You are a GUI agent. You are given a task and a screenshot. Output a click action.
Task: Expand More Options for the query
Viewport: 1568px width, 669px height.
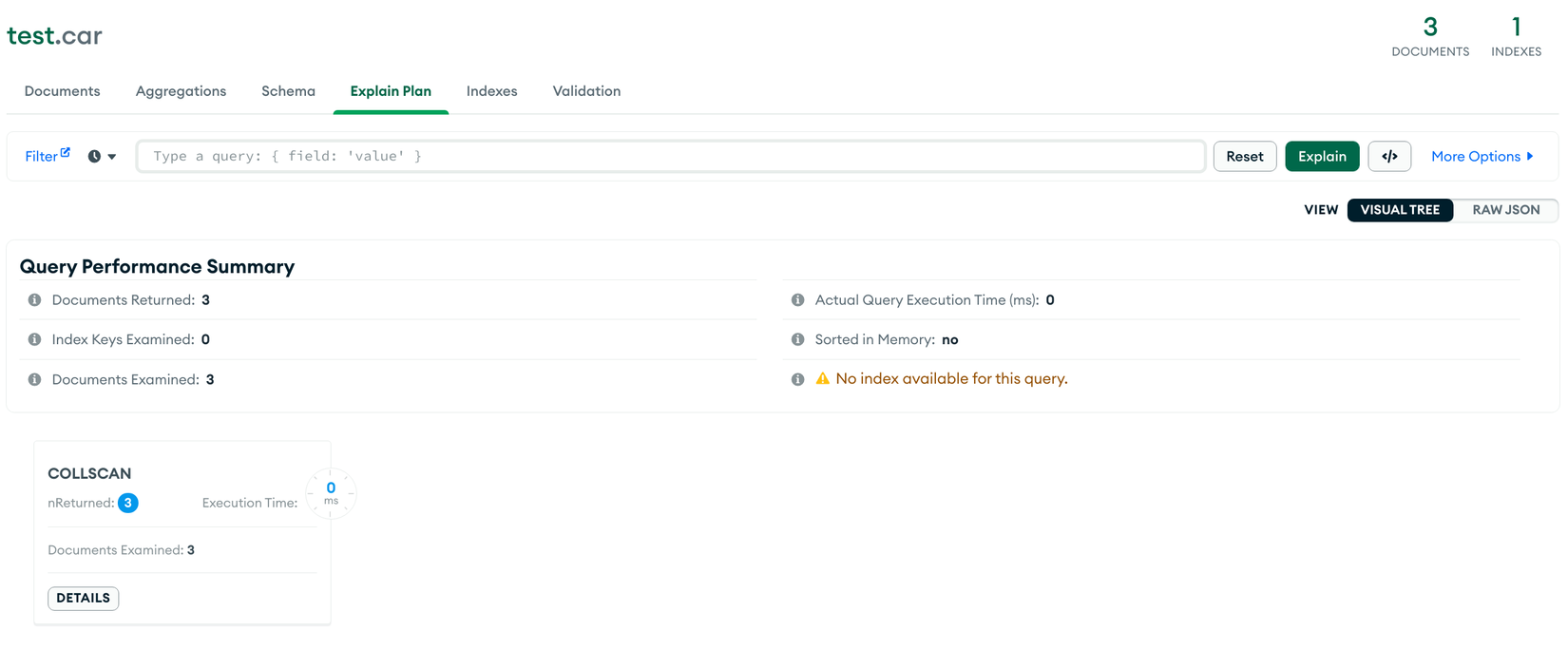pos(1482,157)
